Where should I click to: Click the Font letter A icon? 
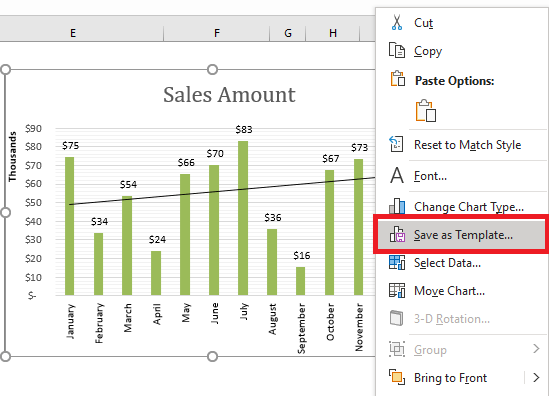397,175
